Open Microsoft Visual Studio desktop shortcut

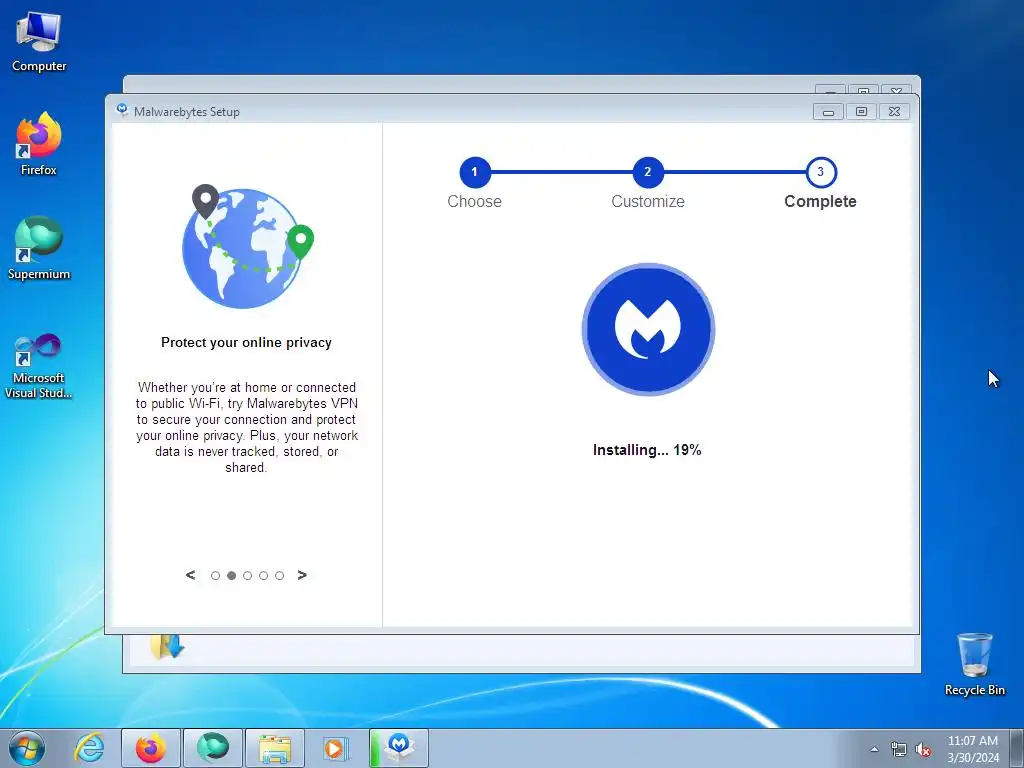coord(39,366)
